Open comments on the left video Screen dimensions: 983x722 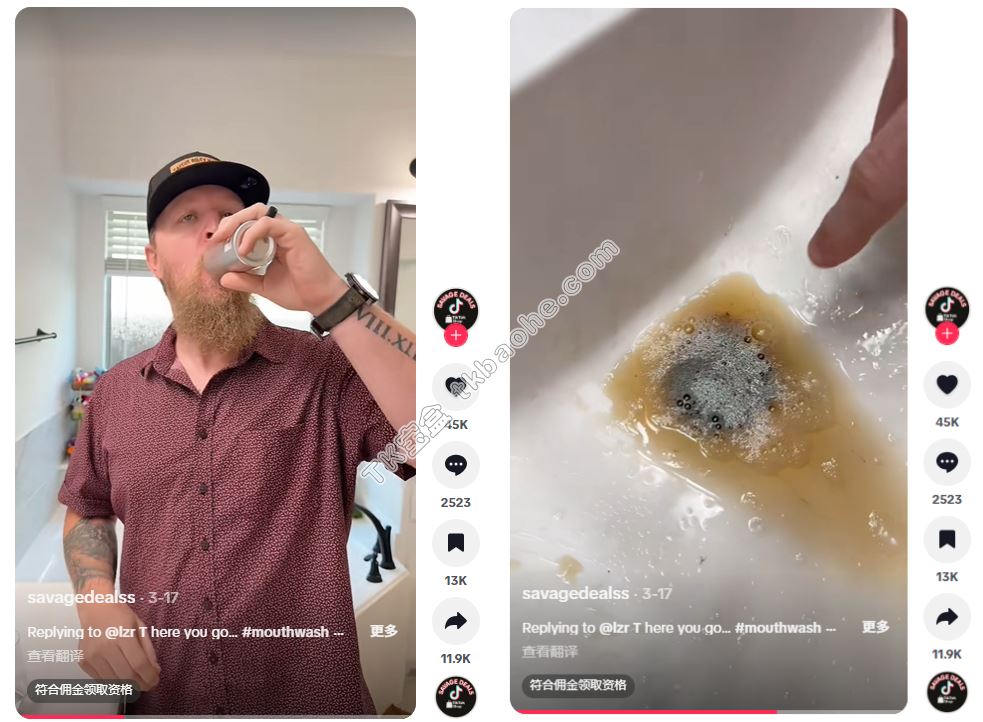click(456, 465)
